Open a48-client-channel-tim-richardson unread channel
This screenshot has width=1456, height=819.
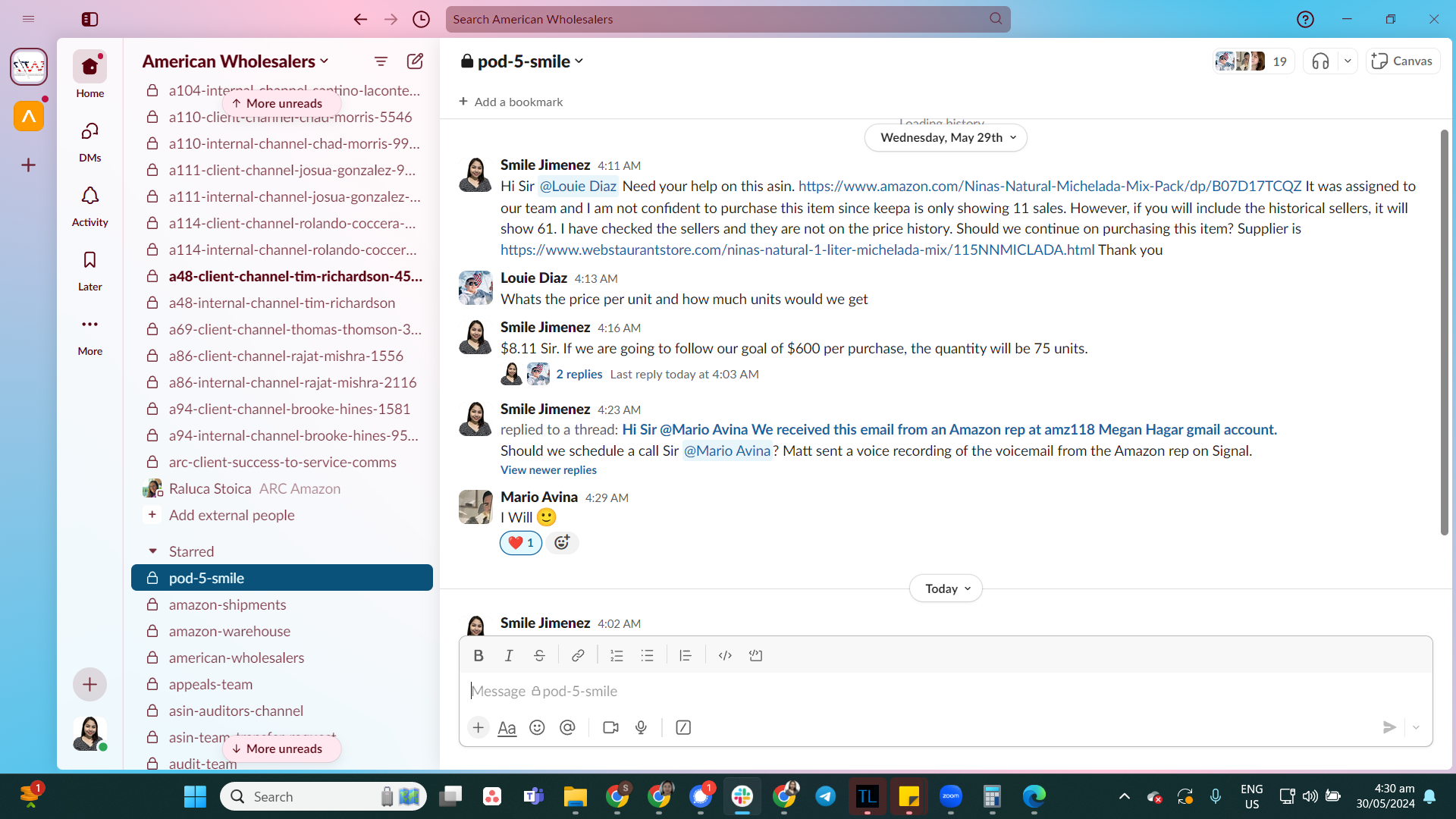point(282,277)
